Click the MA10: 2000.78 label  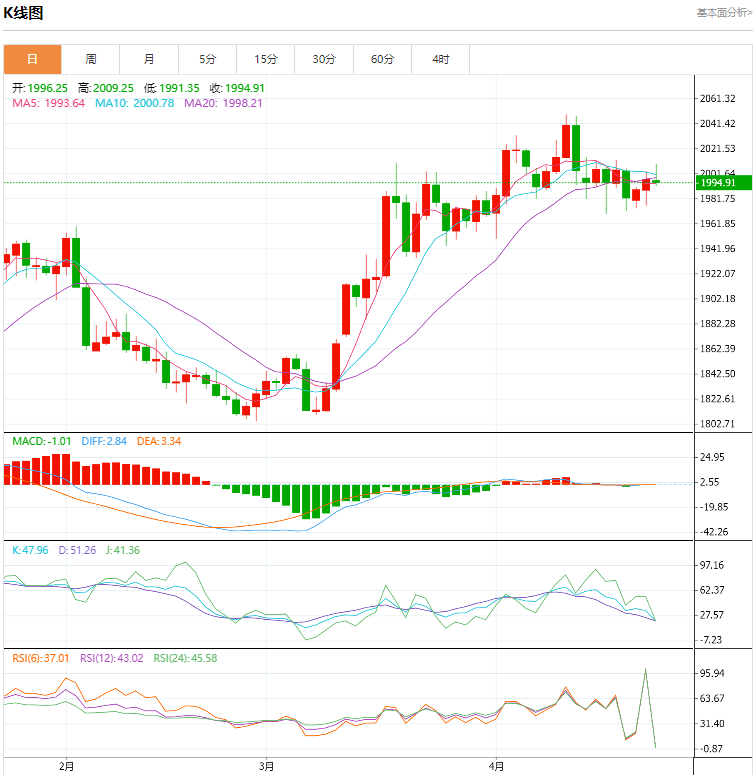[x=134, y=103]
